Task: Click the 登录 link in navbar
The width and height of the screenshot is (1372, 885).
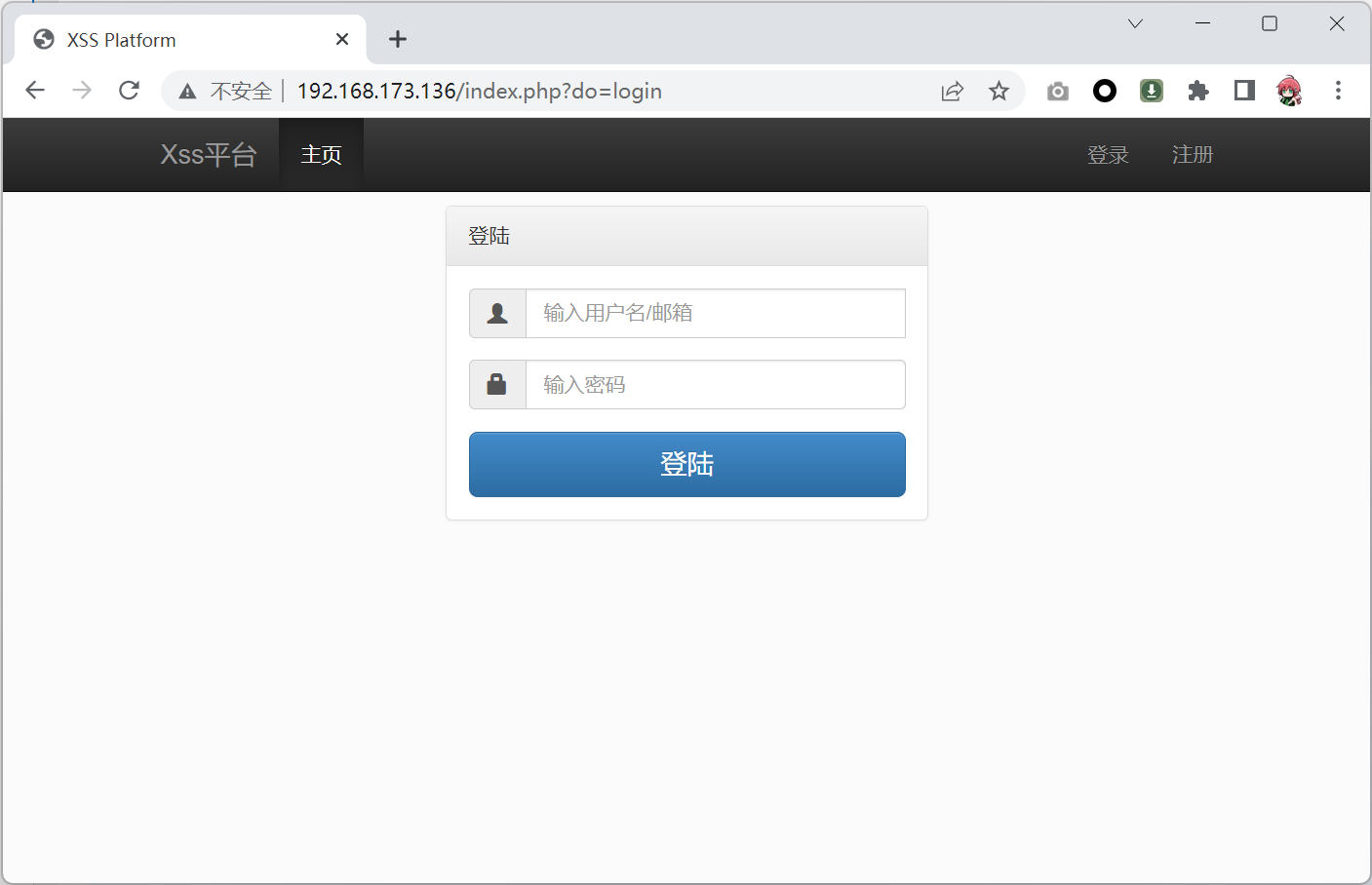Action: click(x=1108, y=155)
